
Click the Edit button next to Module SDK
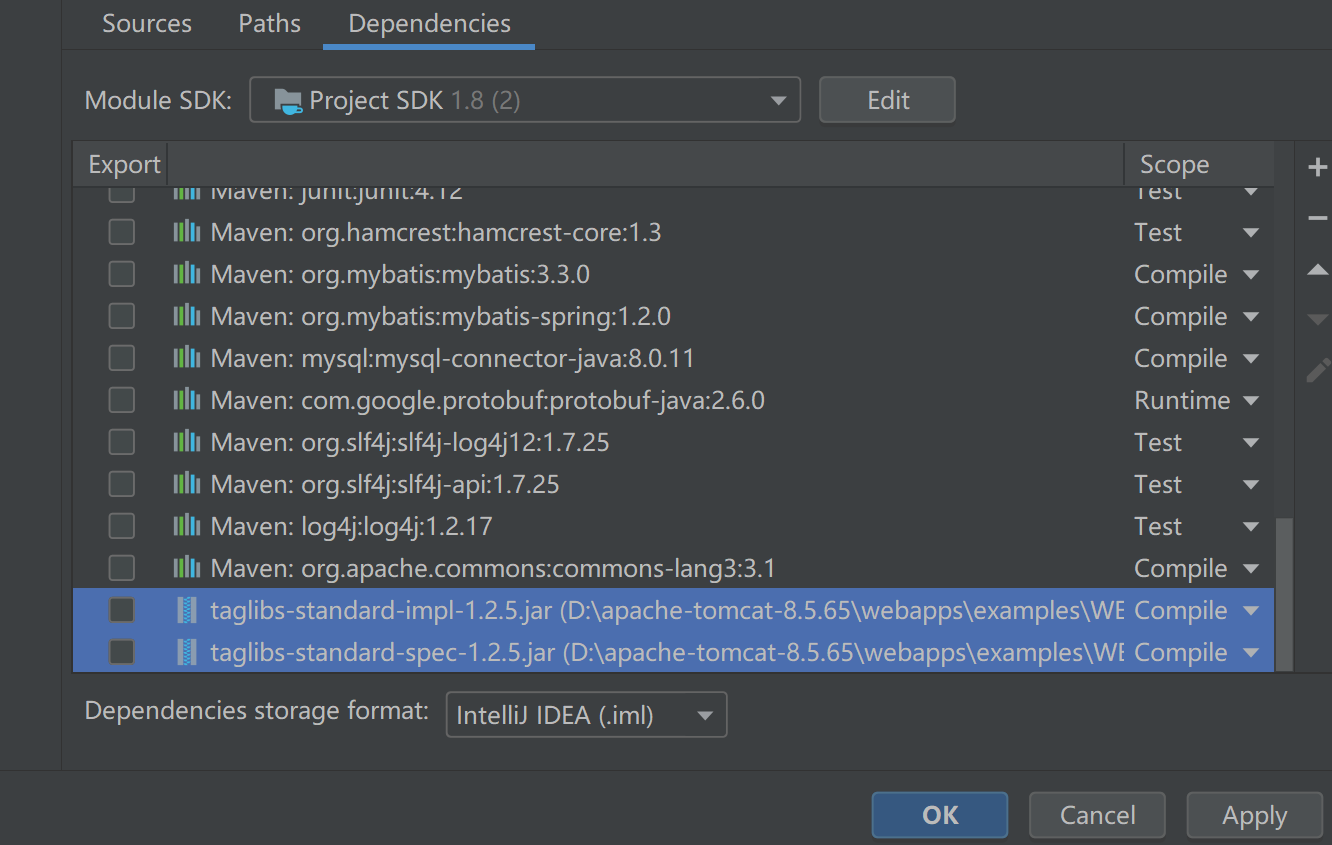886,99
